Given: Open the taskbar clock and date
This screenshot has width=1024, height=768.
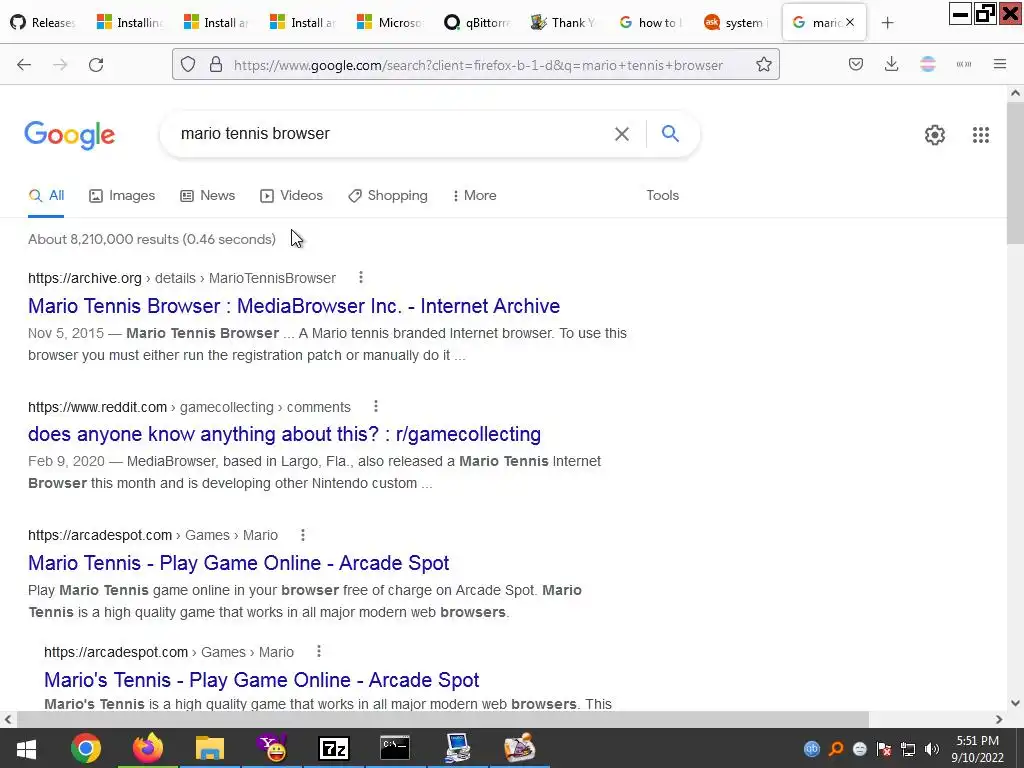Looking at the screenshot, I should click(x=977, y=749).
